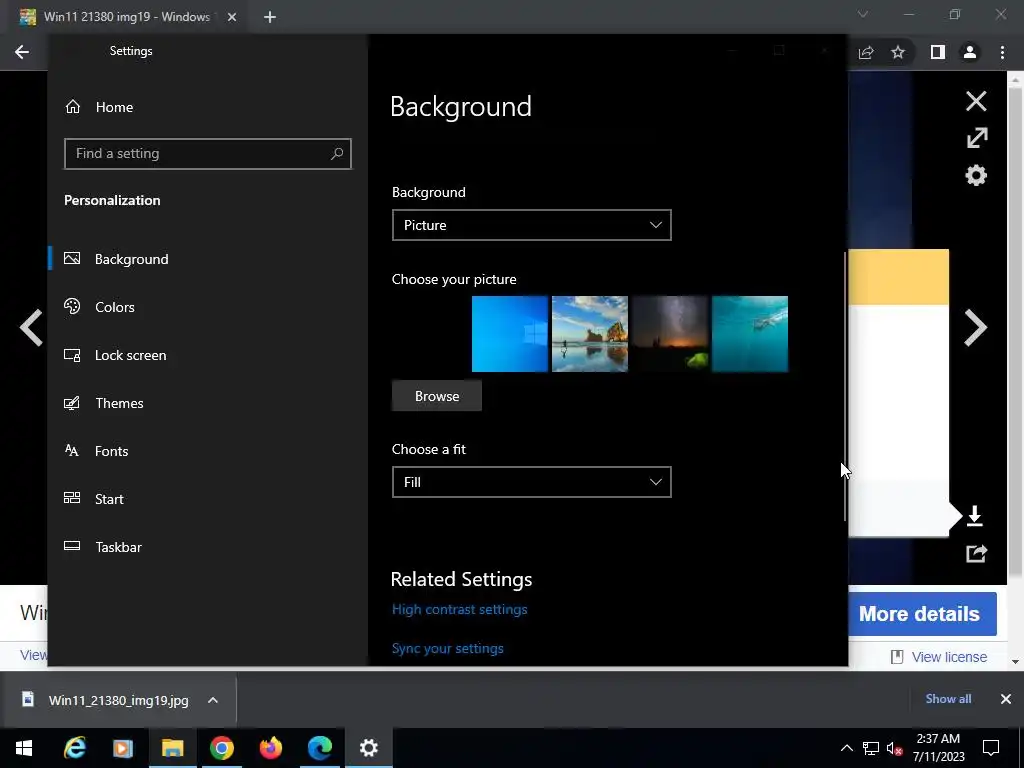1024x768 pixels.
Task: Open network status tray icon
Action: (x=871, y=748)
